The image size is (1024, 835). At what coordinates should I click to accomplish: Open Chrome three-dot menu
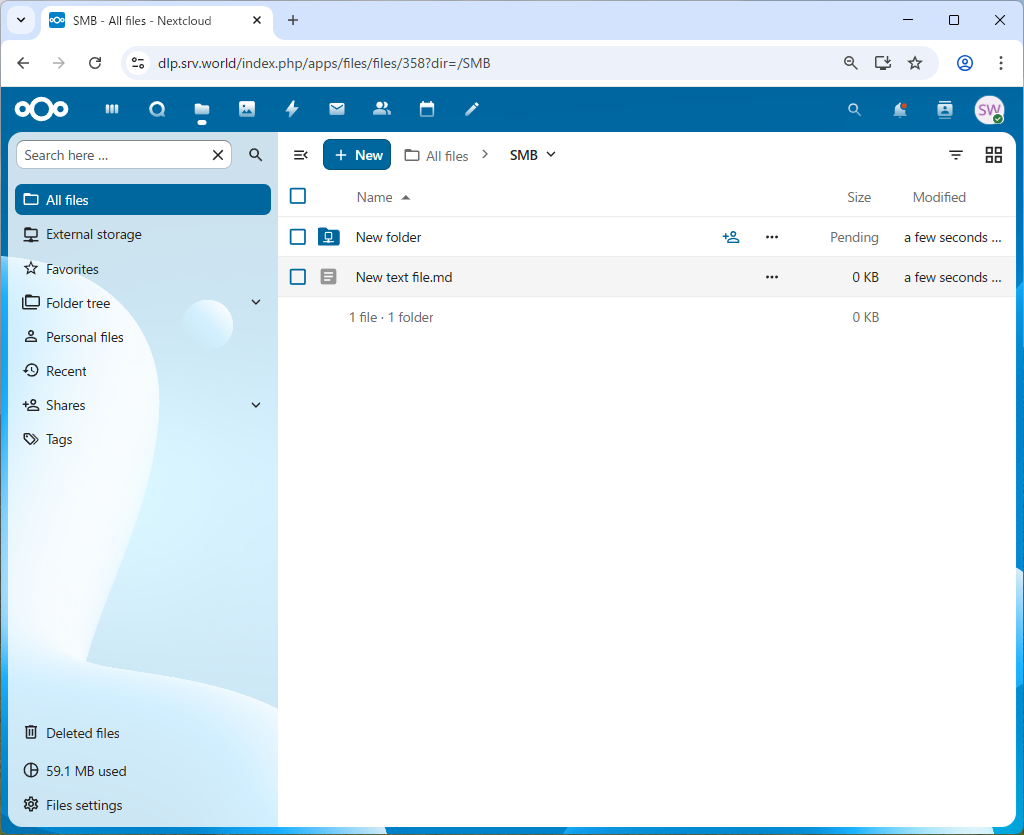[x=1000, y=63]
